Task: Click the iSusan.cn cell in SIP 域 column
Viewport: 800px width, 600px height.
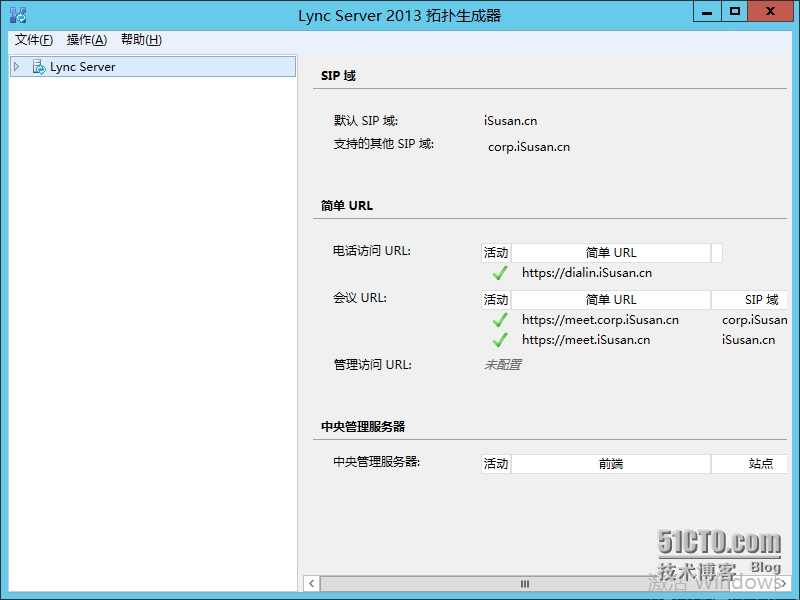Action: pos(748,340)
